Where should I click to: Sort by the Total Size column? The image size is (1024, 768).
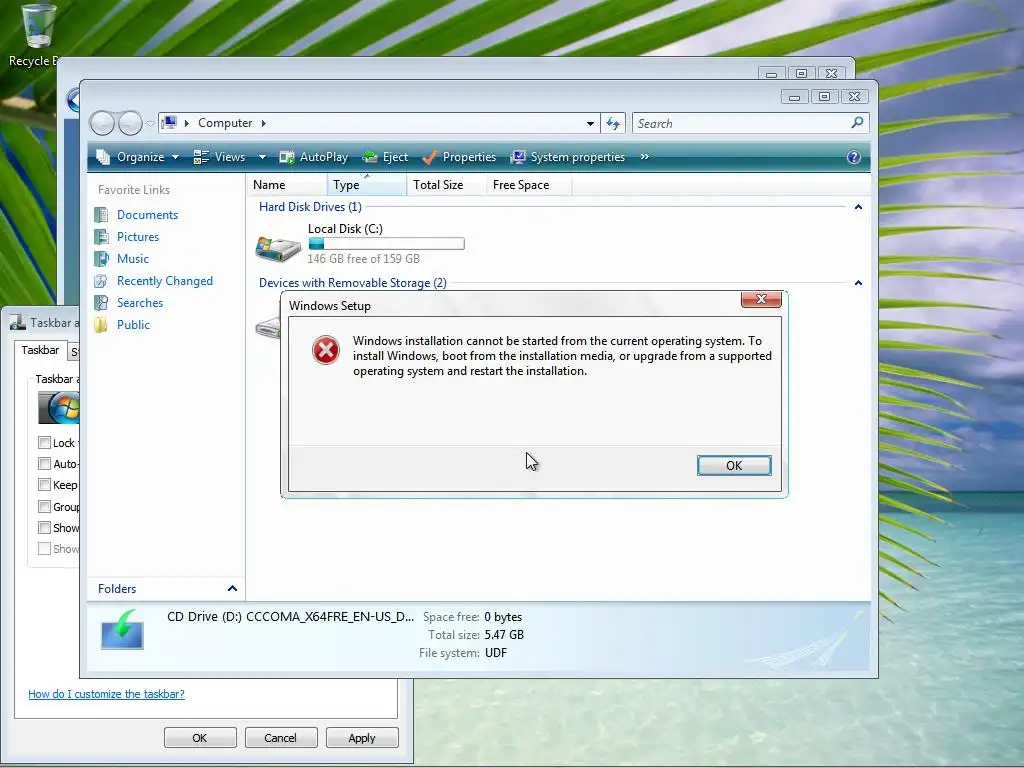pos(447,185)
